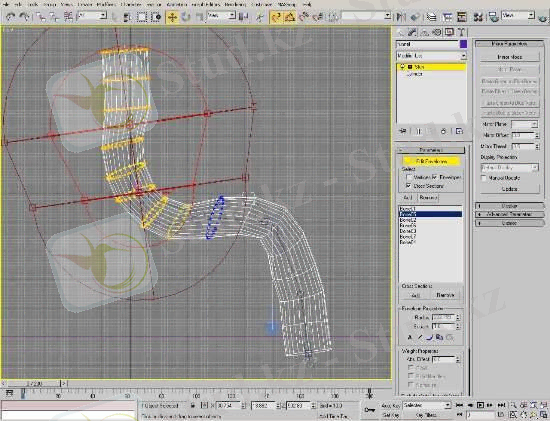Image resolution: width=550 pixels, height=421 pixels.
Task: Open the Render Scene dialog icon
Action: coord(494,17)
